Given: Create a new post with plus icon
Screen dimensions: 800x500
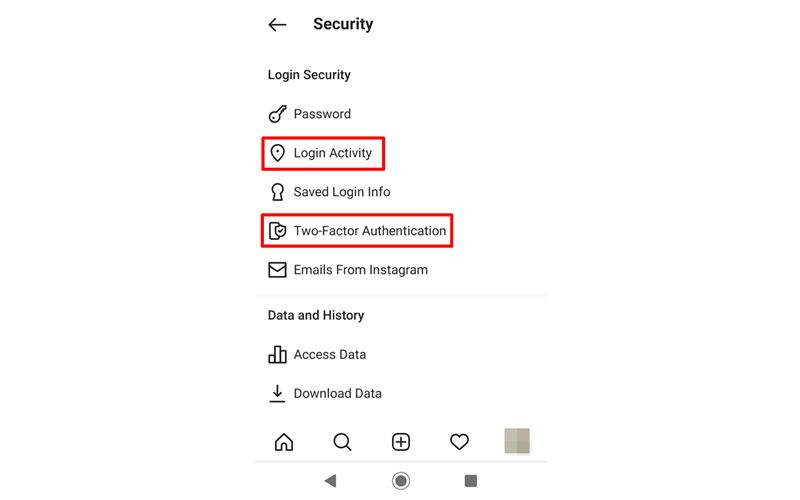Looking at the screenshot, I should [x=401, y=442].
